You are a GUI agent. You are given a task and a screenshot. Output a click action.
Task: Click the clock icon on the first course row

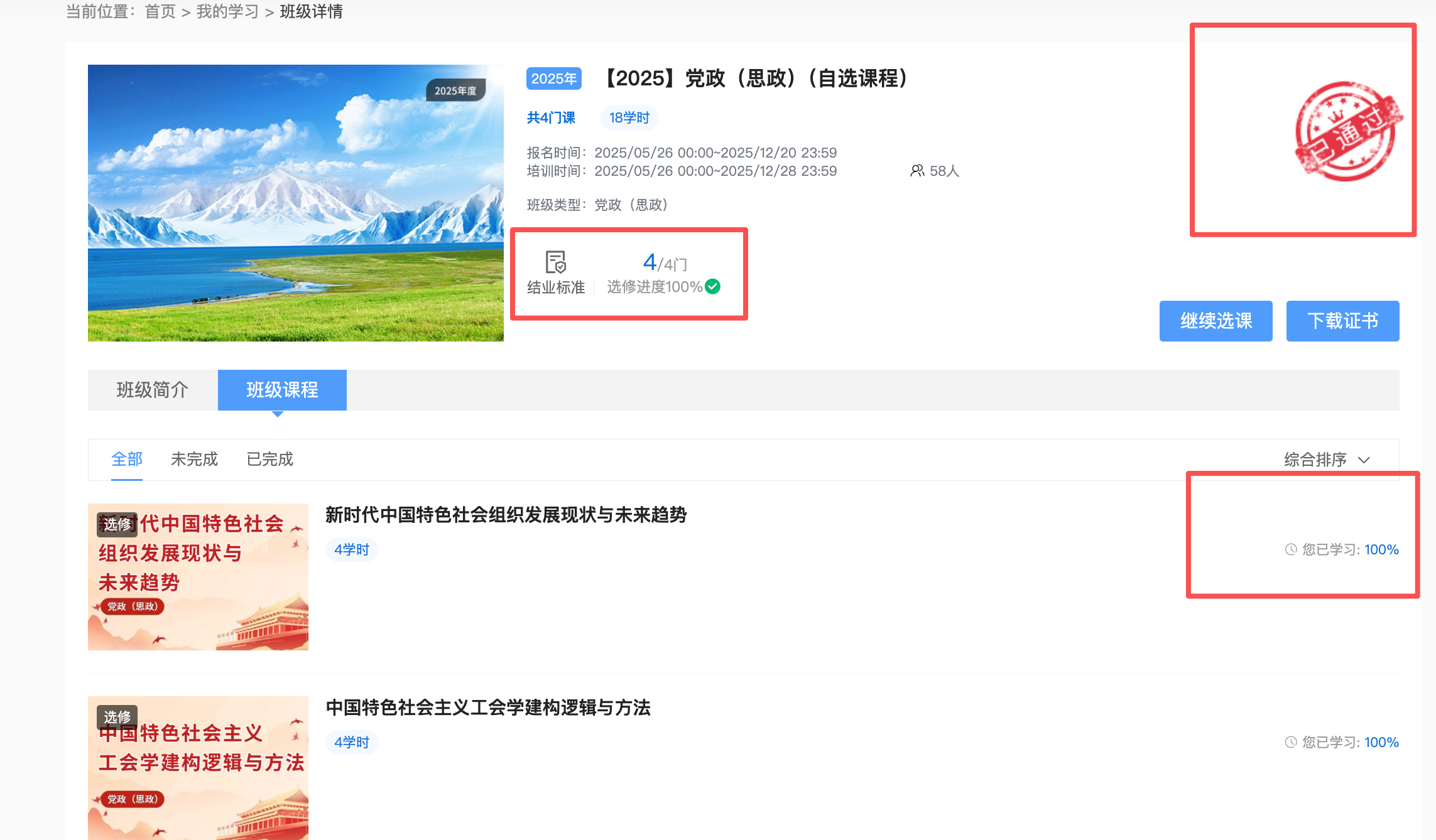tap(1291, 550)
